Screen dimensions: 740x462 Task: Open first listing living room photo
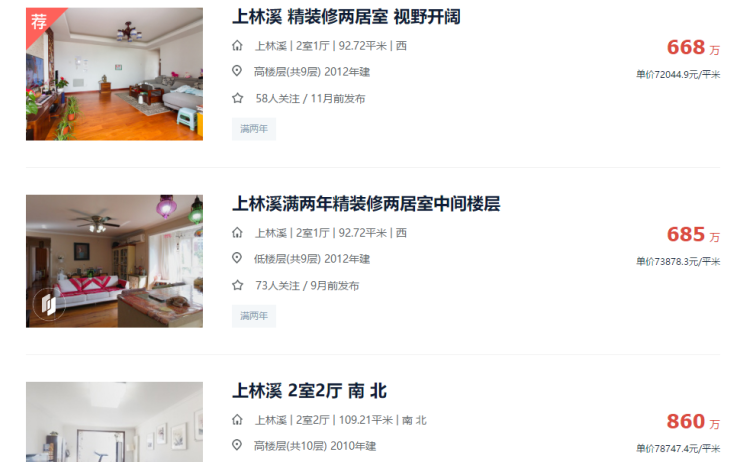coord(114,74)
